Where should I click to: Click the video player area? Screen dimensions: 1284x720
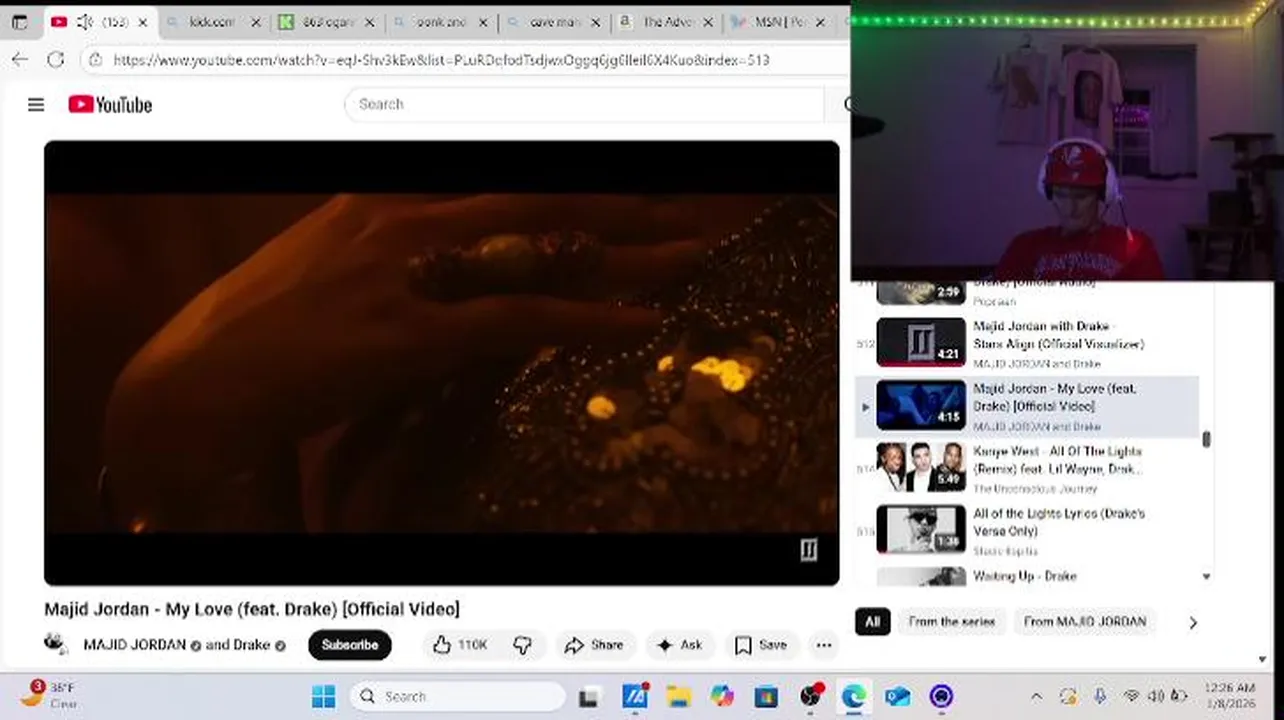[x=442, y=362]
